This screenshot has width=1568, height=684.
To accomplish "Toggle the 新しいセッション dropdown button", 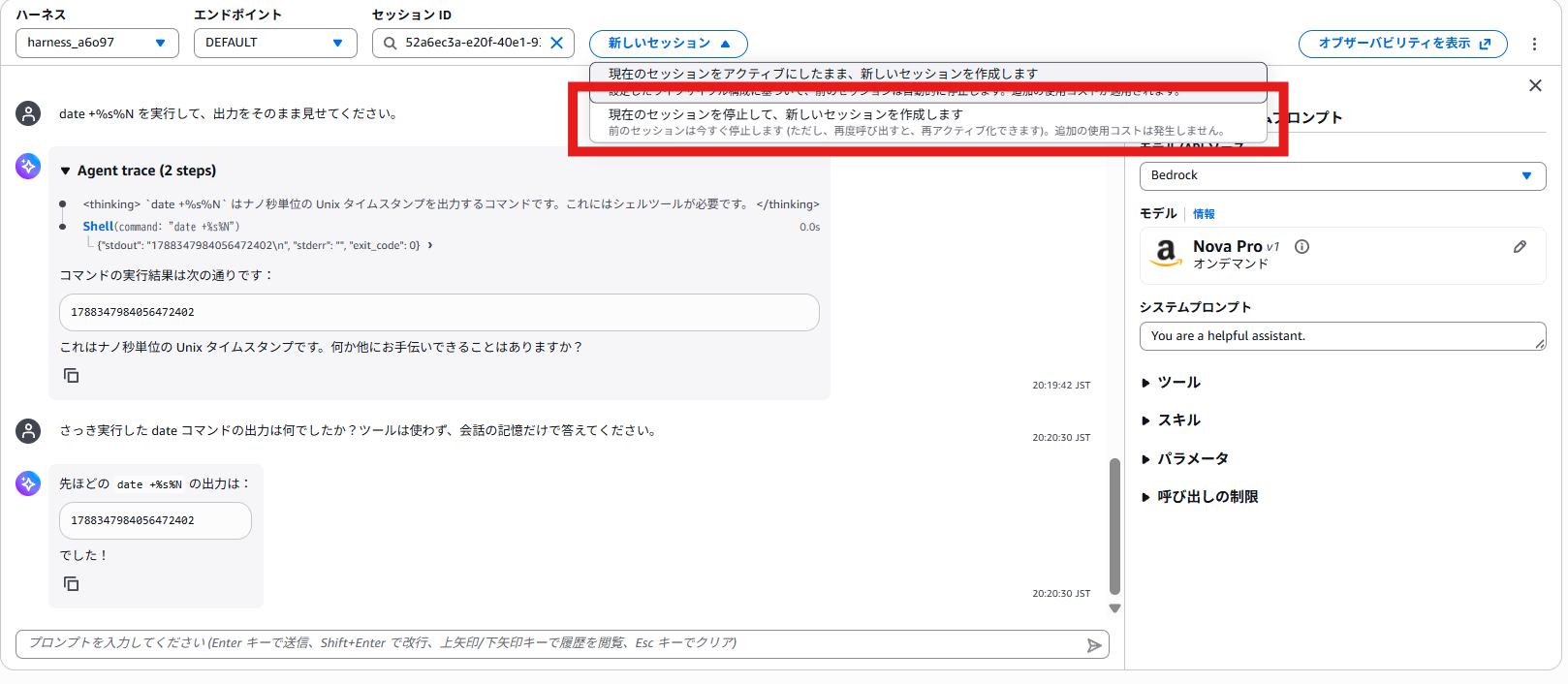I will coord(668,44).
